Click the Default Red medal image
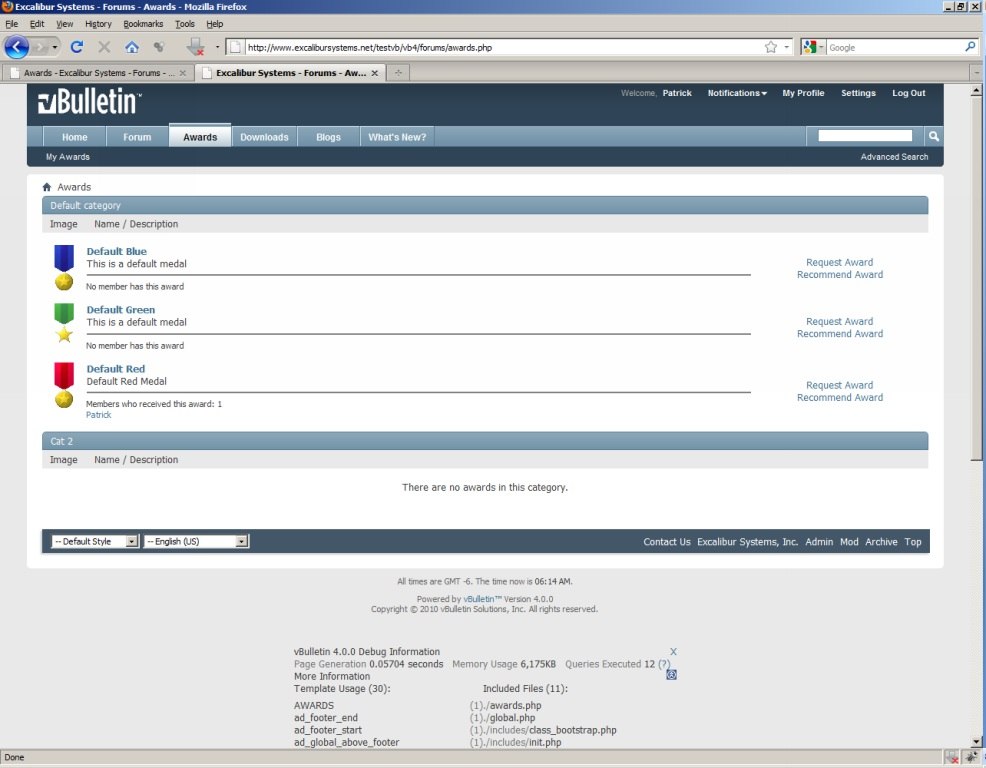Viewport: 986px width, 768px height. pos(64,385)
